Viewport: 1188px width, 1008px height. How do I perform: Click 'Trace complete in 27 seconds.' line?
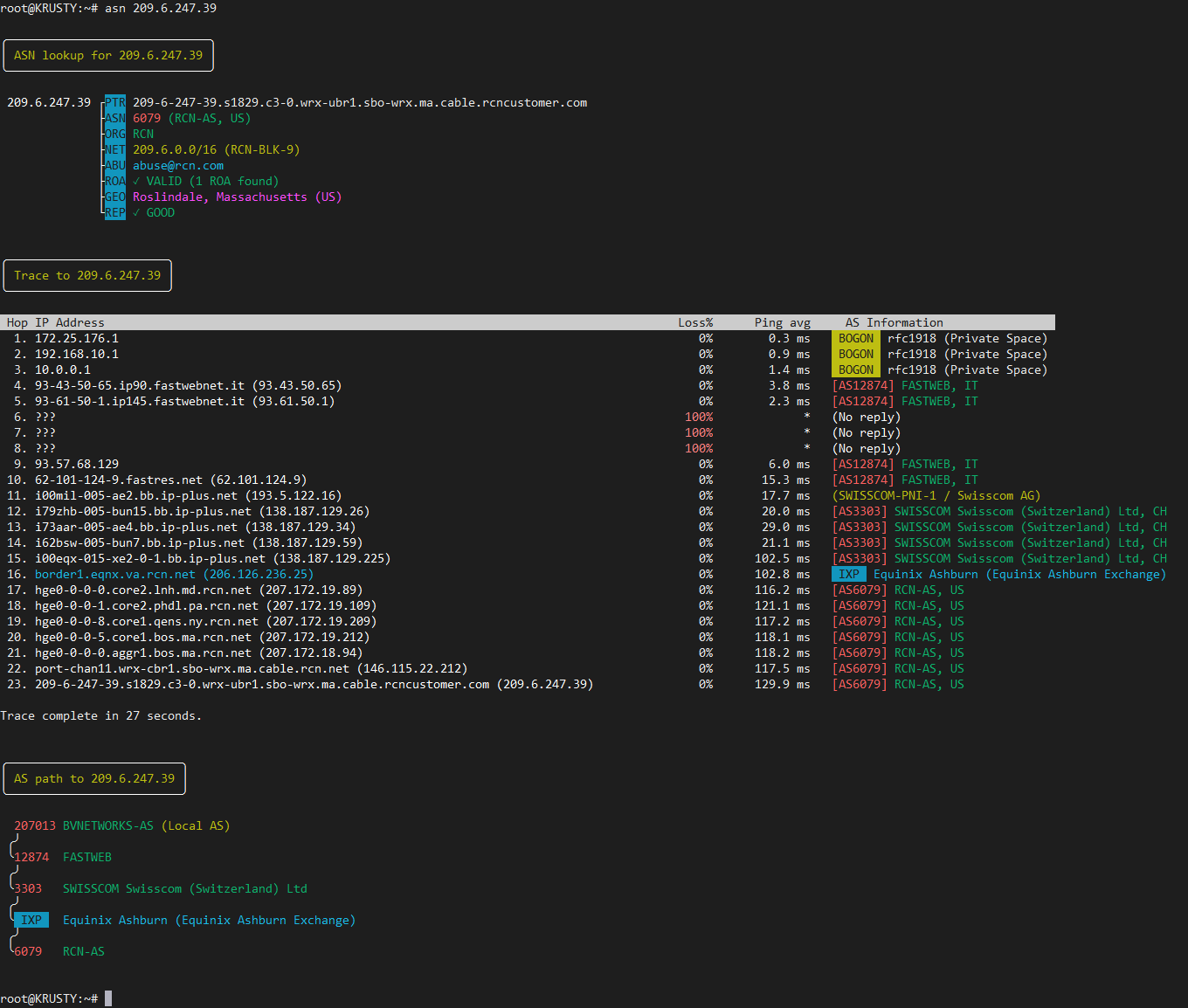pos(101,715)
